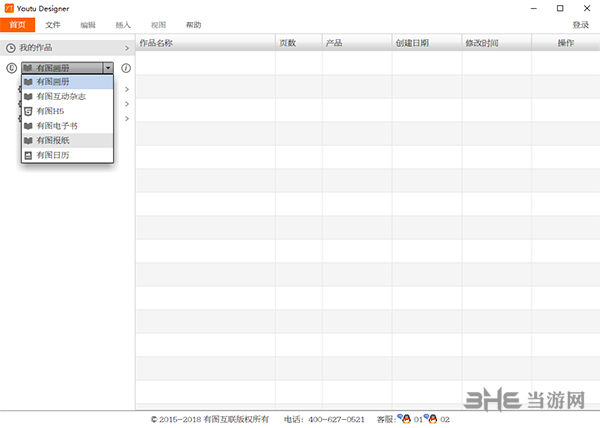This screenshot has width=600, height=428.
Task: Collapse the product dropdown via its arrow button
Action: 108,68
